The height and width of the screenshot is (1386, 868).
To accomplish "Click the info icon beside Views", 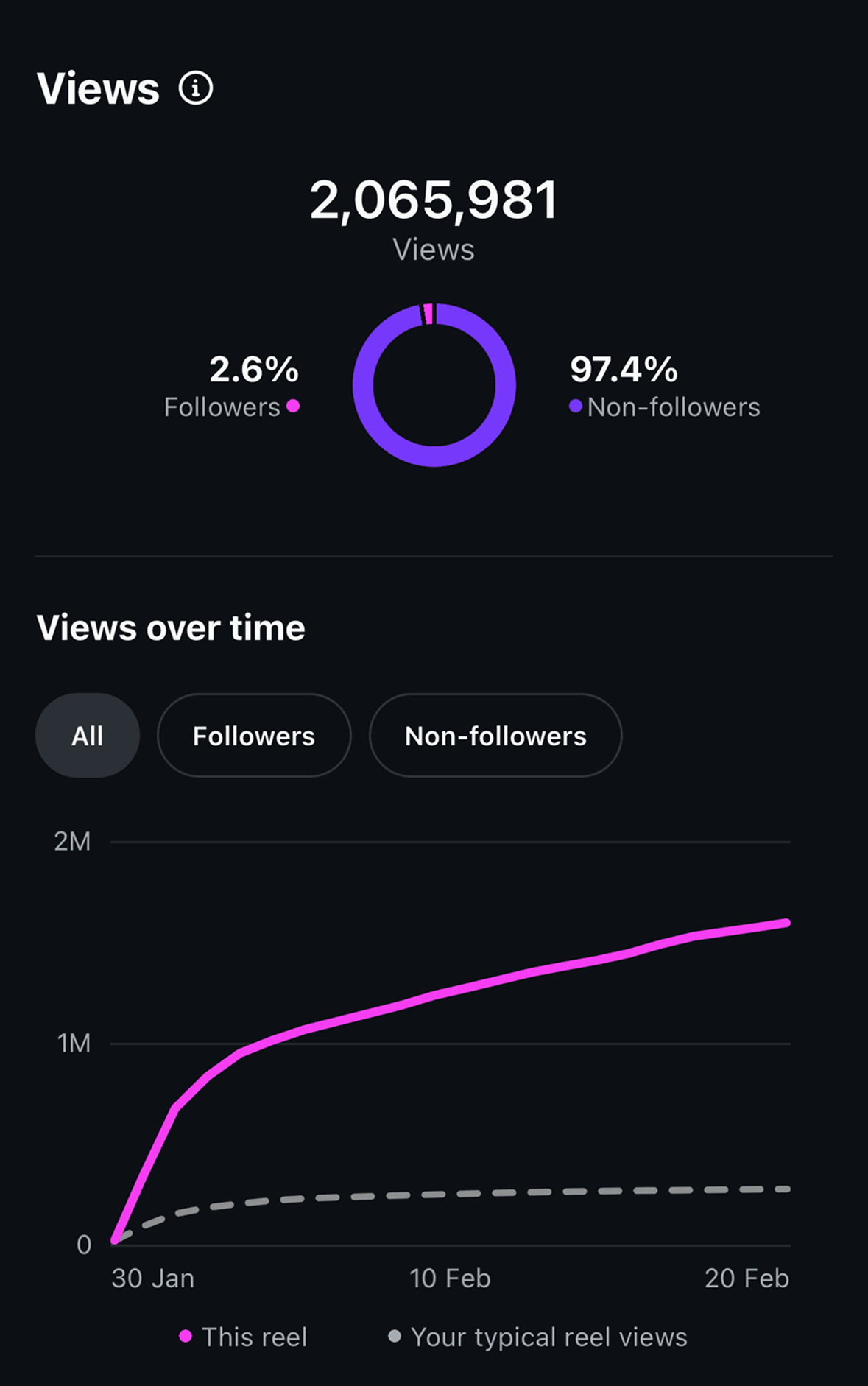I will pos(196,88).
